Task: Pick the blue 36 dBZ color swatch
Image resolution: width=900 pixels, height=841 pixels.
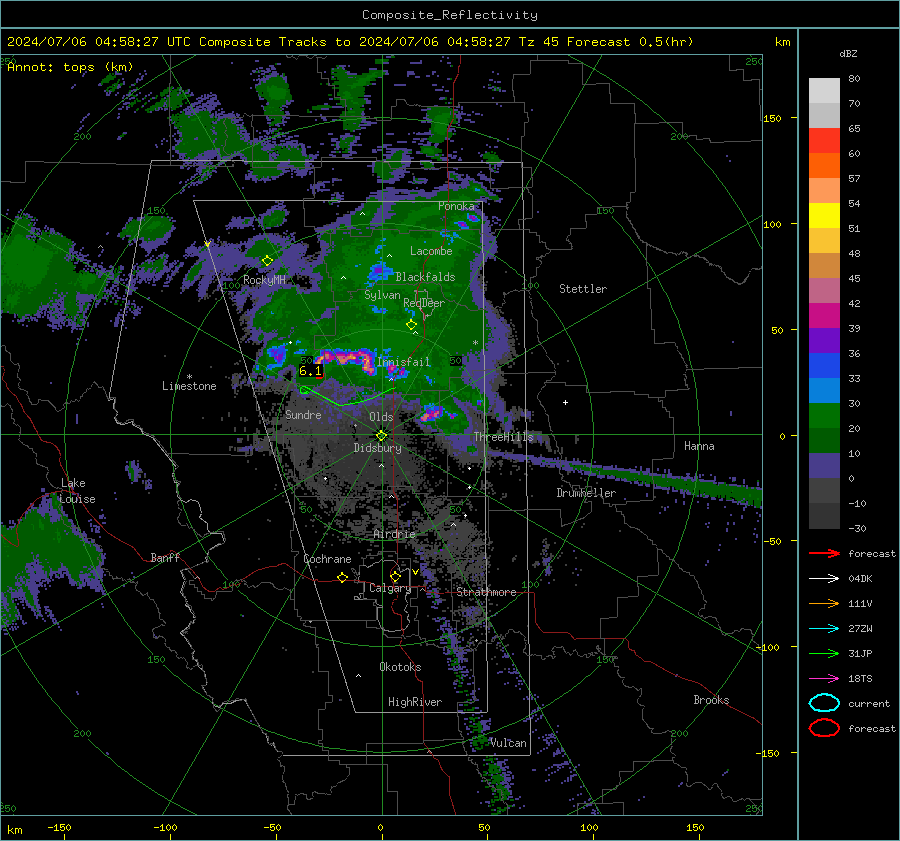Action: [824, 366]
